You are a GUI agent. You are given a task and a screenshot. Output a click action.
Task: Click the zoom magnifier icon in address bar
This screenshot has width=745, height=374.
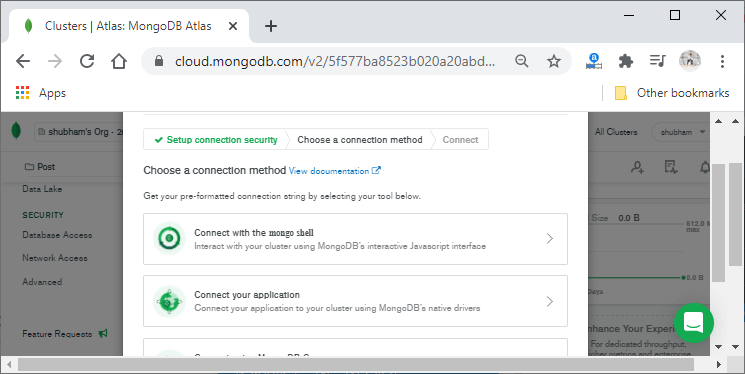tap(522, 61)
